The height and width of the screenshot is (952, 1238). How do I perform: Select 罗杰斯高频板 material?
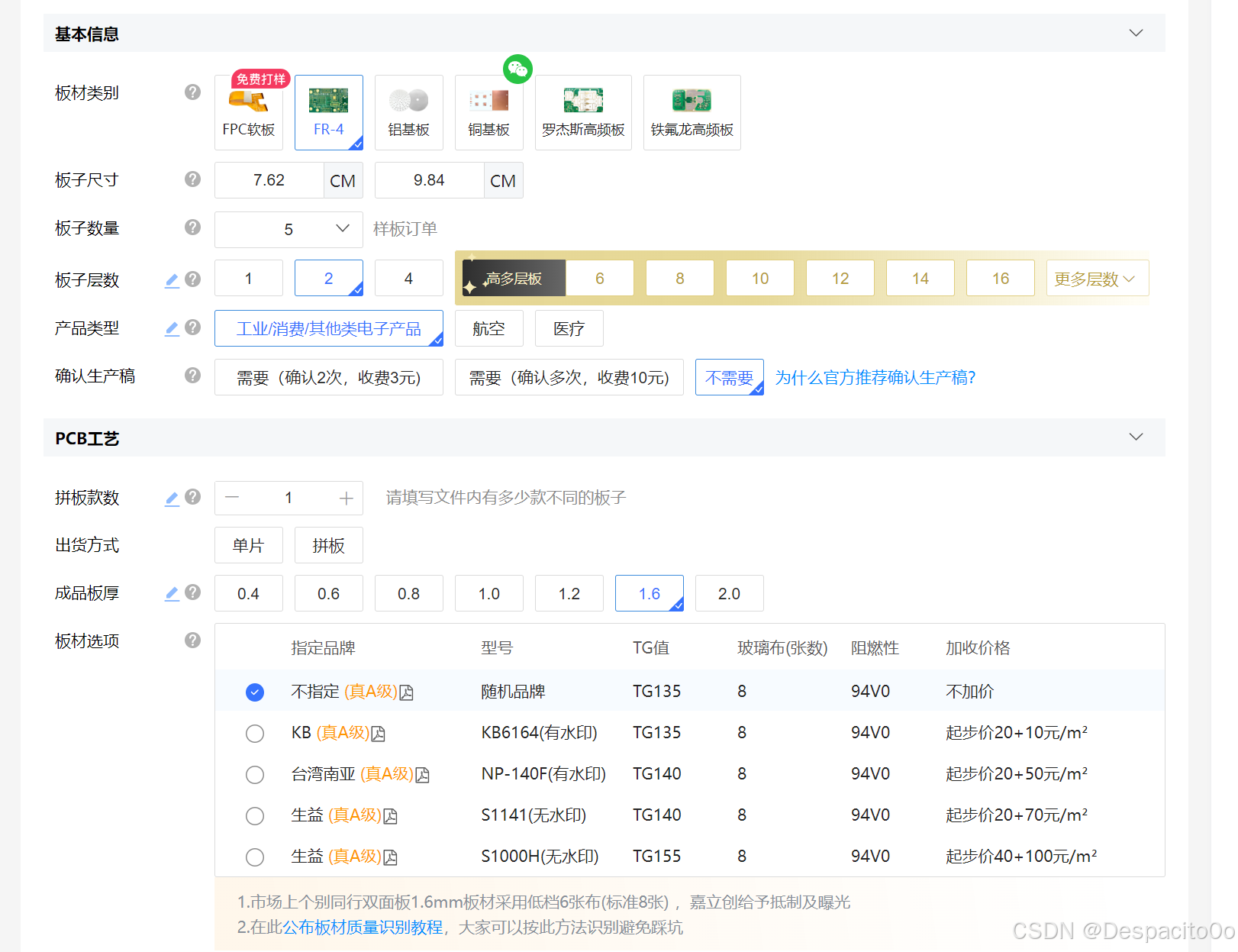pos(583,112)
